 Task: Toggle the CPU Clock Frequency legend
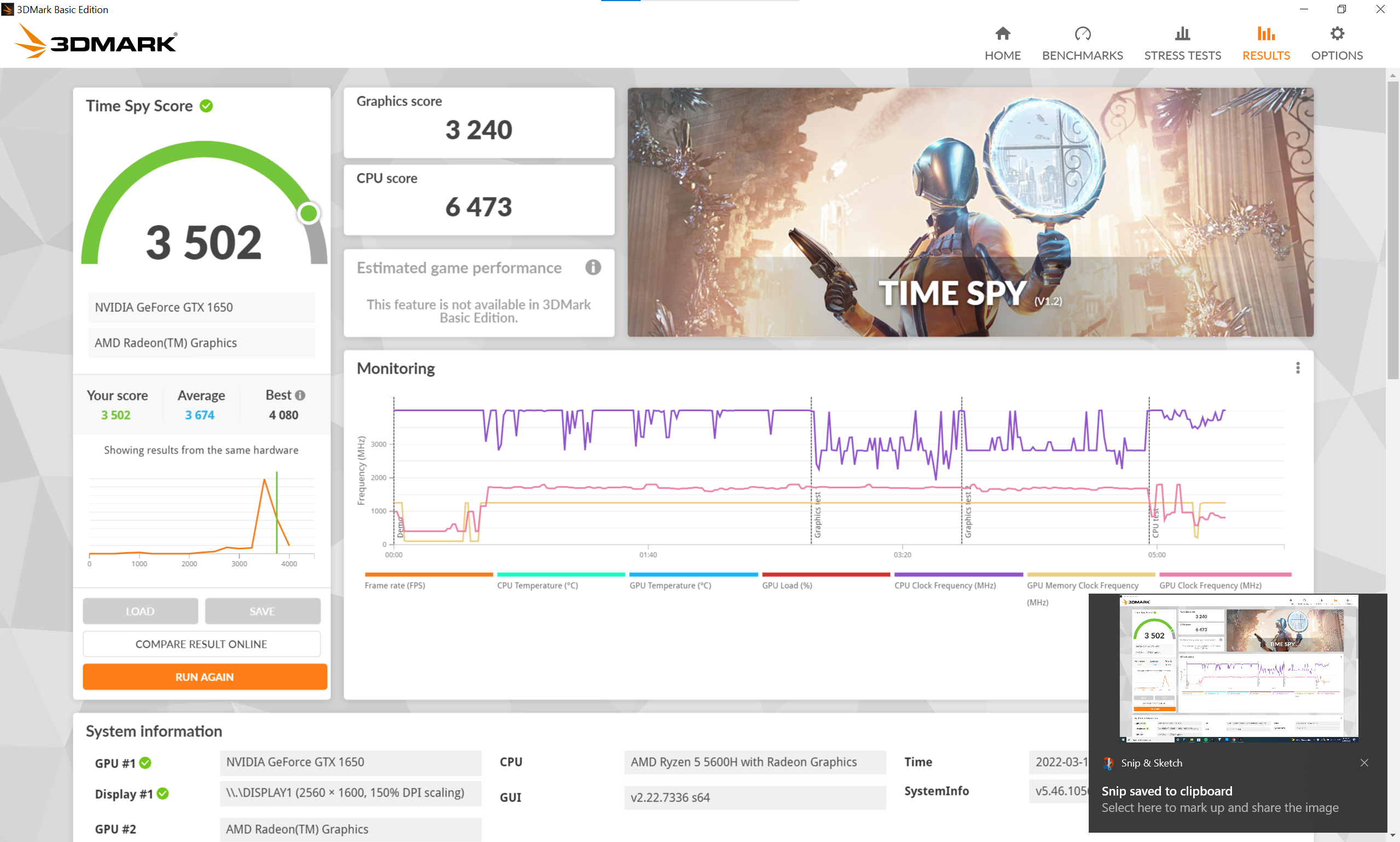944,585
